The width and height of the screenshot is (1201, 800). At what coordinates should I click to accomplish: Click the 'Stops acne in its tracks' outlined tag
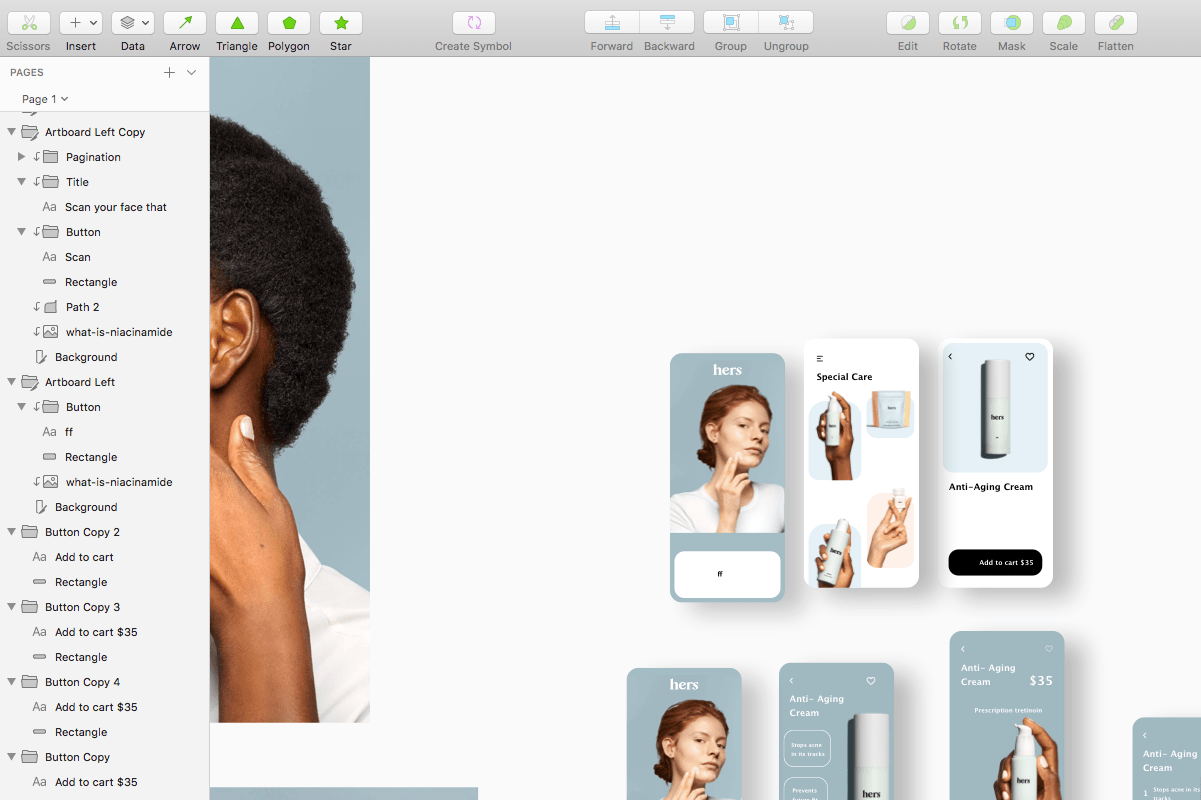point(807,748)
